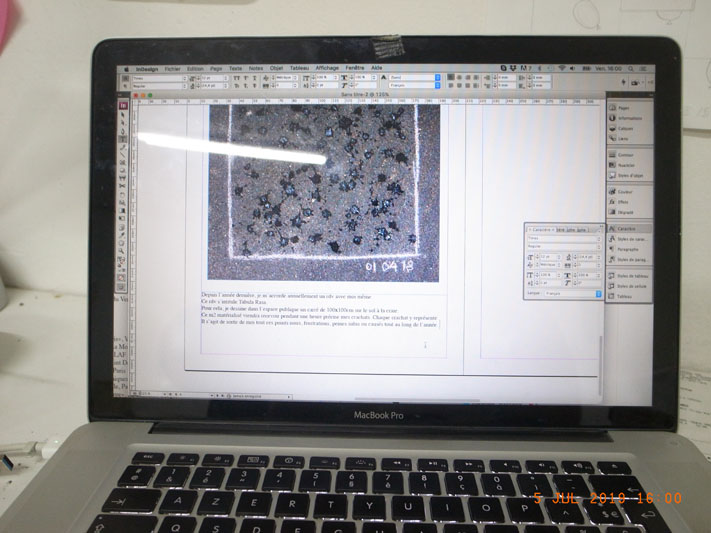Select the Type tool in the toolbox
The width and height of the screenshot is (711, 533).
122,139
